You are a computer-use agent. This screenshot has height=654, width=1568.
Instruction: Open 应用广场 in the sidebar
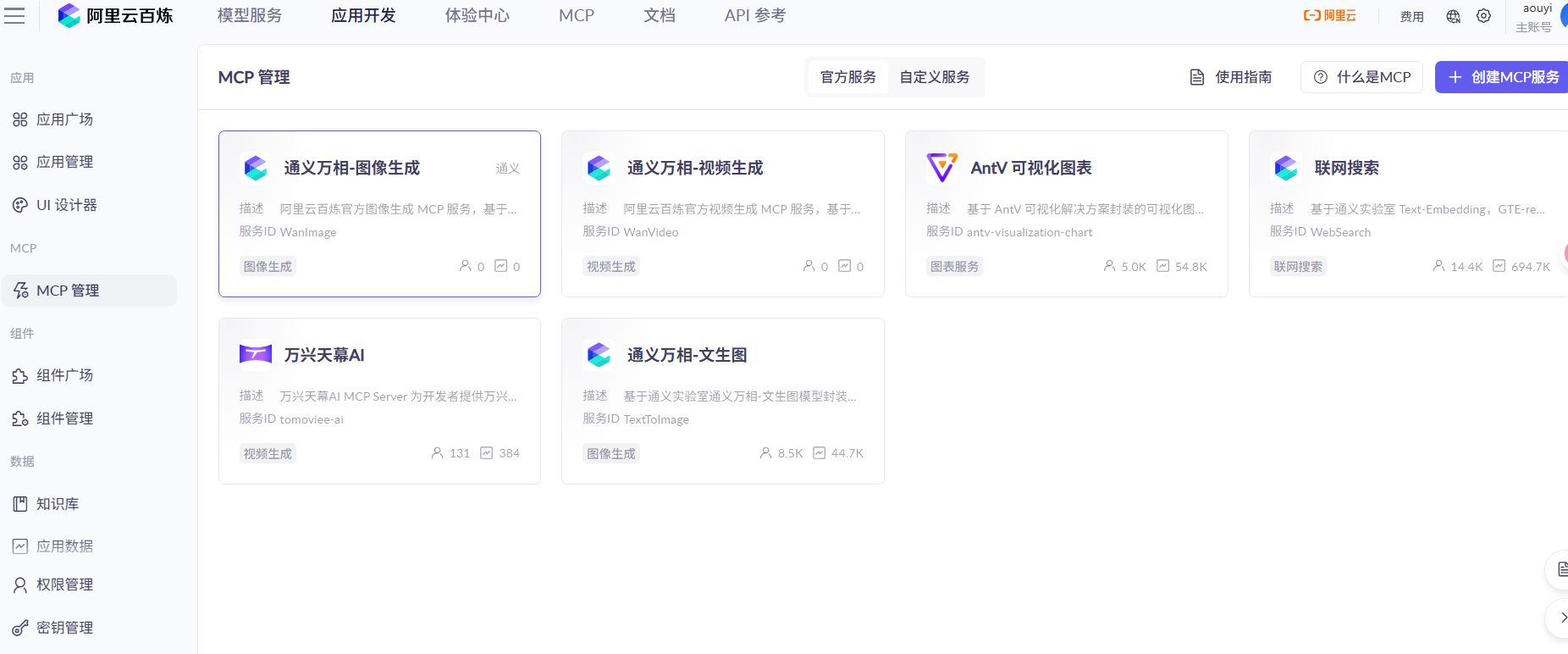tap(64, 119)
